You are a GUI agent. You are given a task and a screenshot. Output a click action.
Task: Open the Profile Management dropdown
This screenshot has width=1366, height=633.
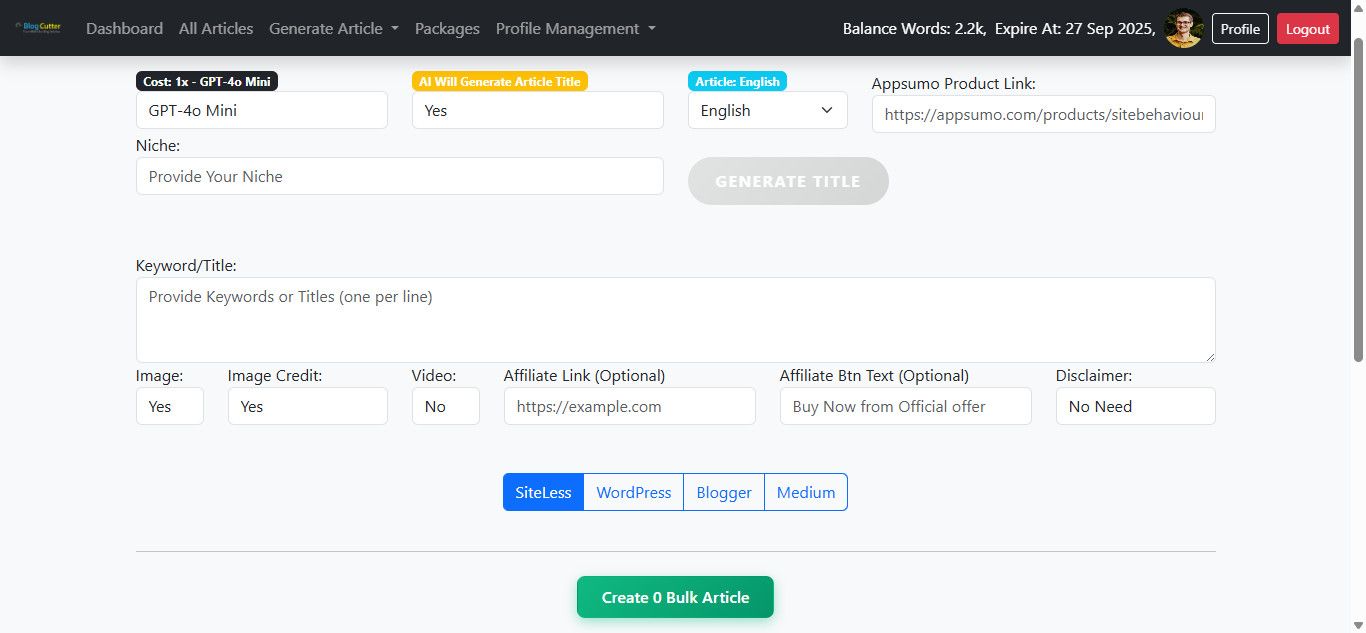[x=575, y=29]
